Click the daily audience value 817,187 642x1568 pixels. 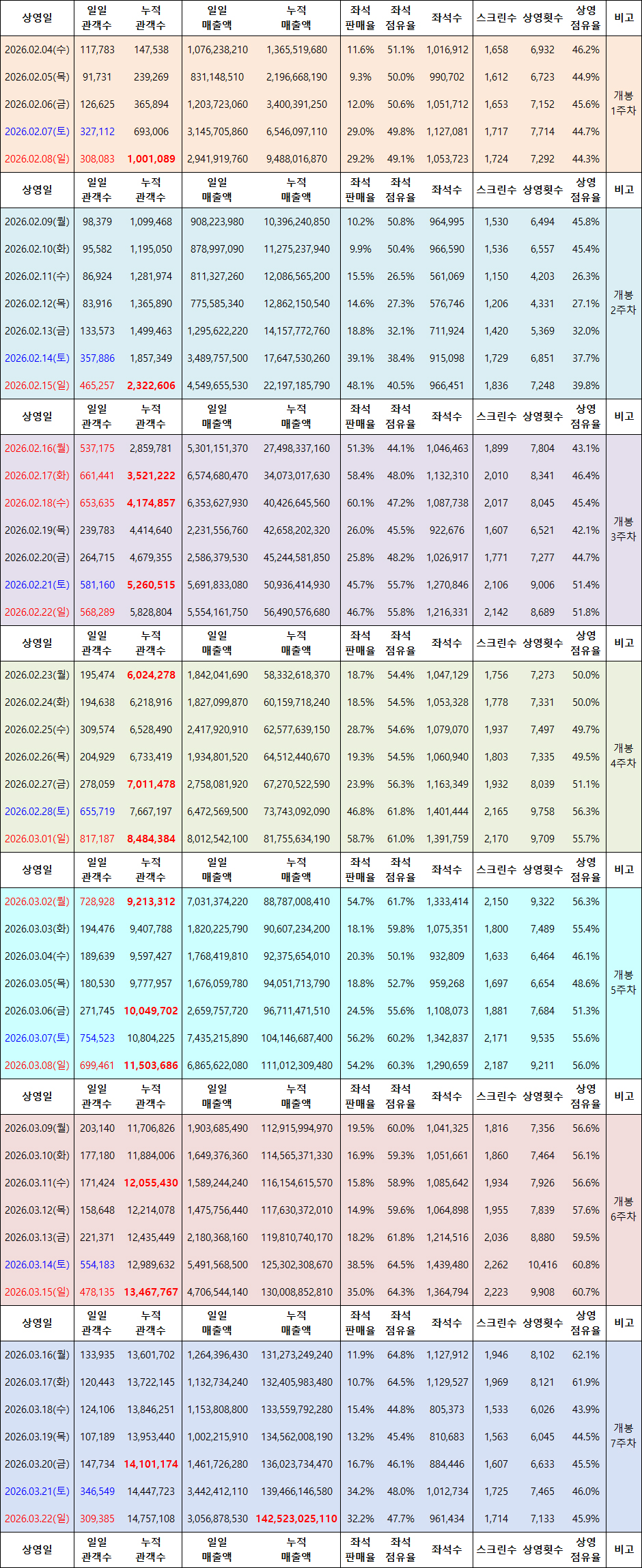[x=97, y=839]
